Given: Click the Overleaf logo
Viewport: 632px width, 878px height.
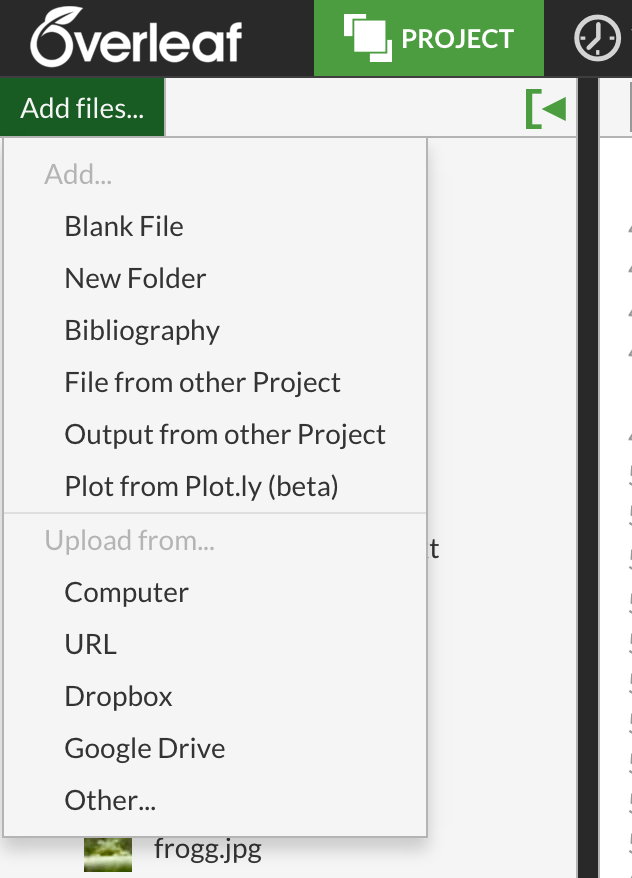Looking at the screenshot, I should [136, 38].
